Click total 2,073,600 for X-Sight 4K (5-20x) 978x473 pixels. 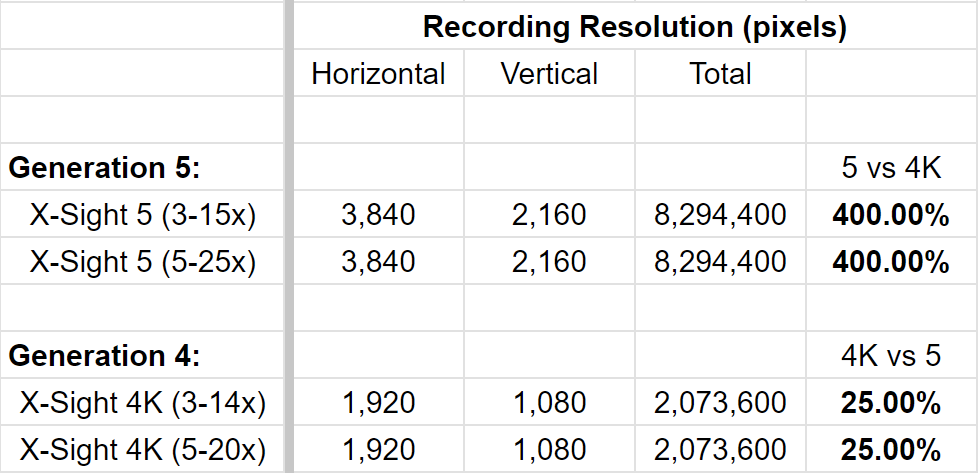tap(720, 449)
